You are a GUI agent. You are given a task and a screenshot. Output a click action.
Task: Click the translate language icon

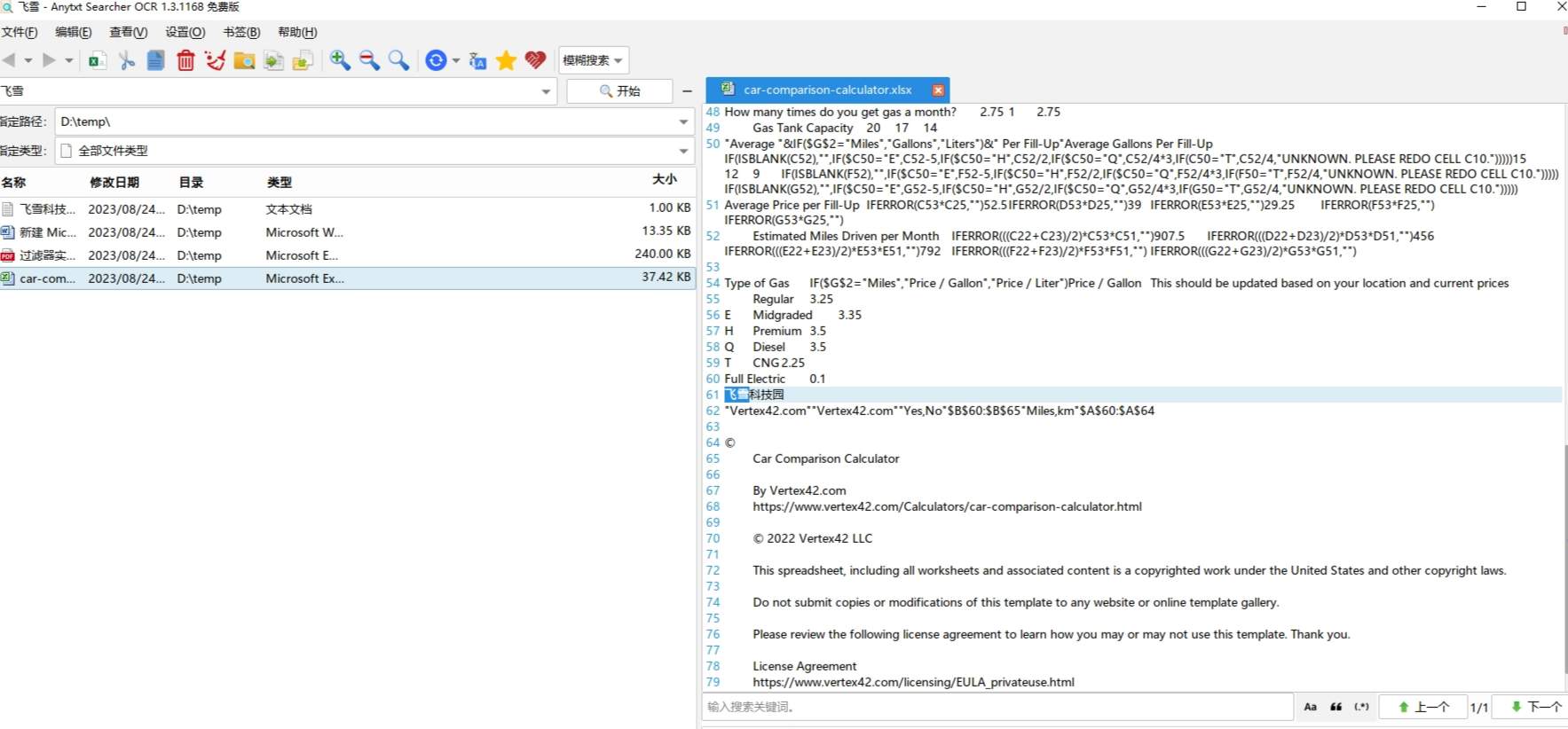click(x=477, y=60)
